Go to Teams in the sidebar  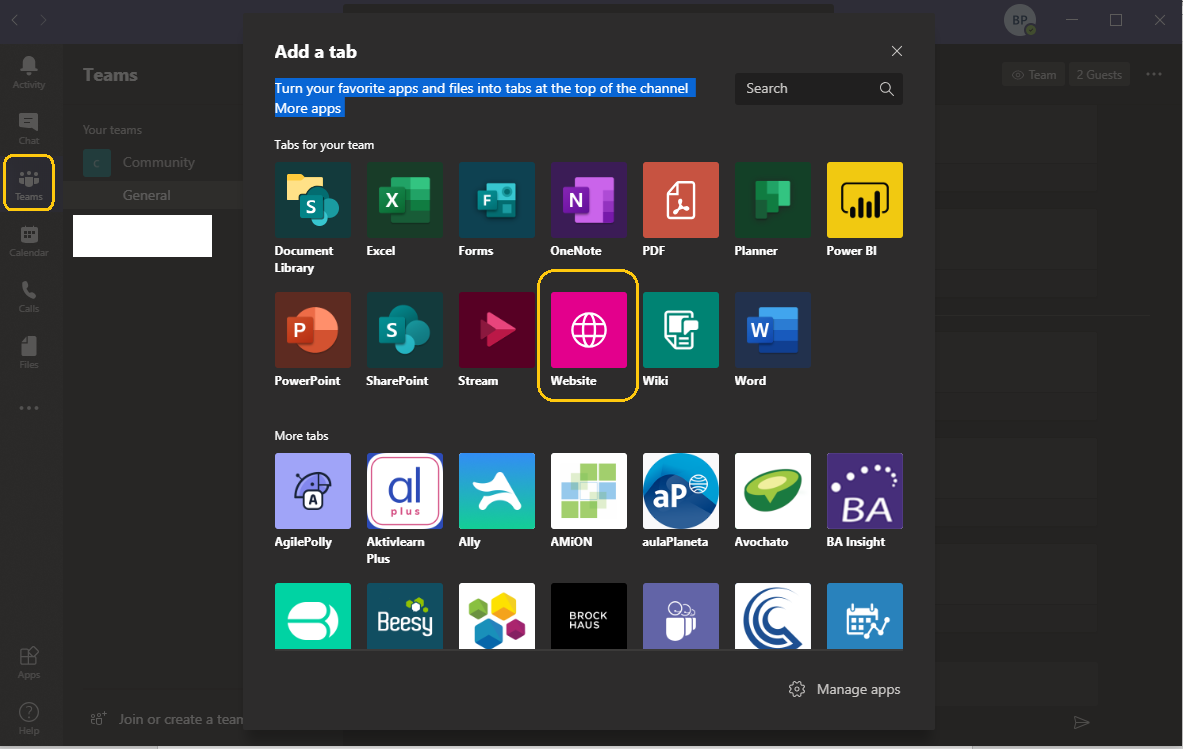[29, 184]
